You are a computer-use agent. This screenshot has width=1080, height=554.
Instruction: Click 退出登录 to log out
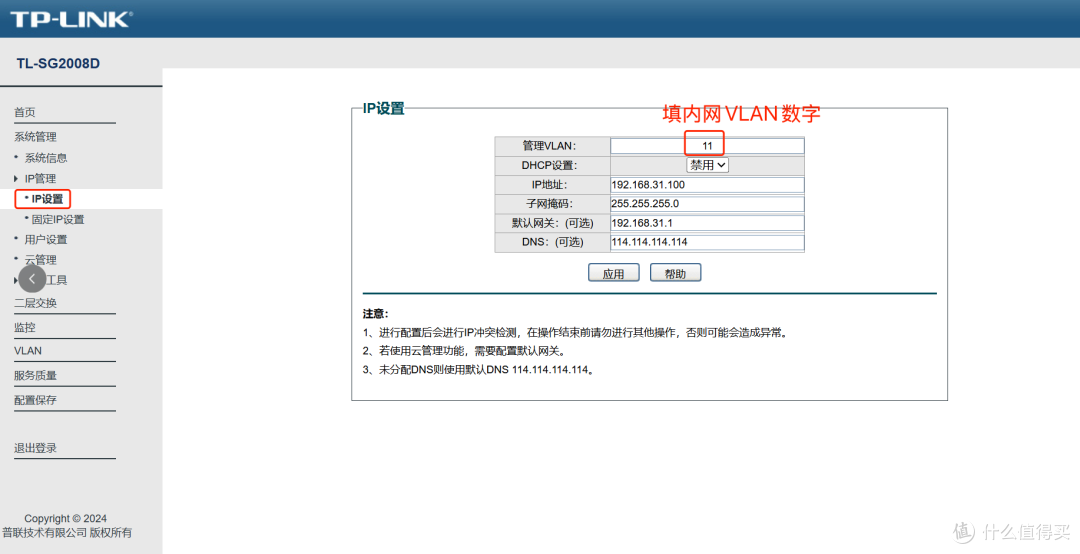35,448
